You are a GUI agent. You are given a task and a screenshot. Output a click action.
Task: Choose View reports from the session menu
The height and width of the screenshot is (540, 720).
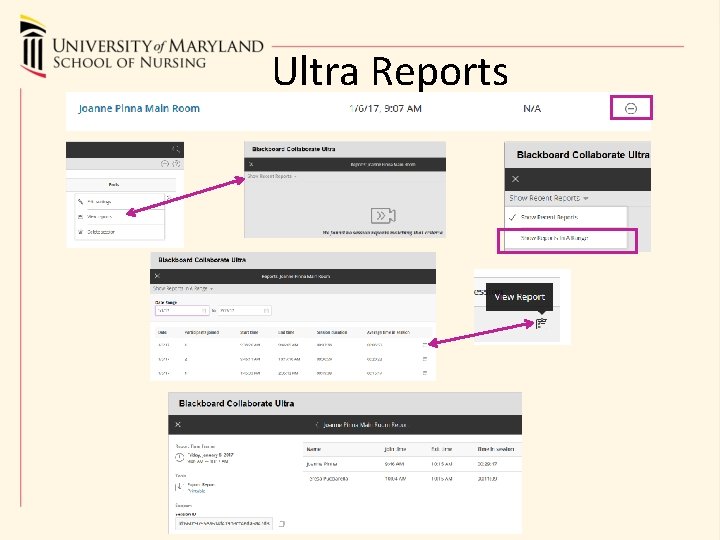(119, 217)
